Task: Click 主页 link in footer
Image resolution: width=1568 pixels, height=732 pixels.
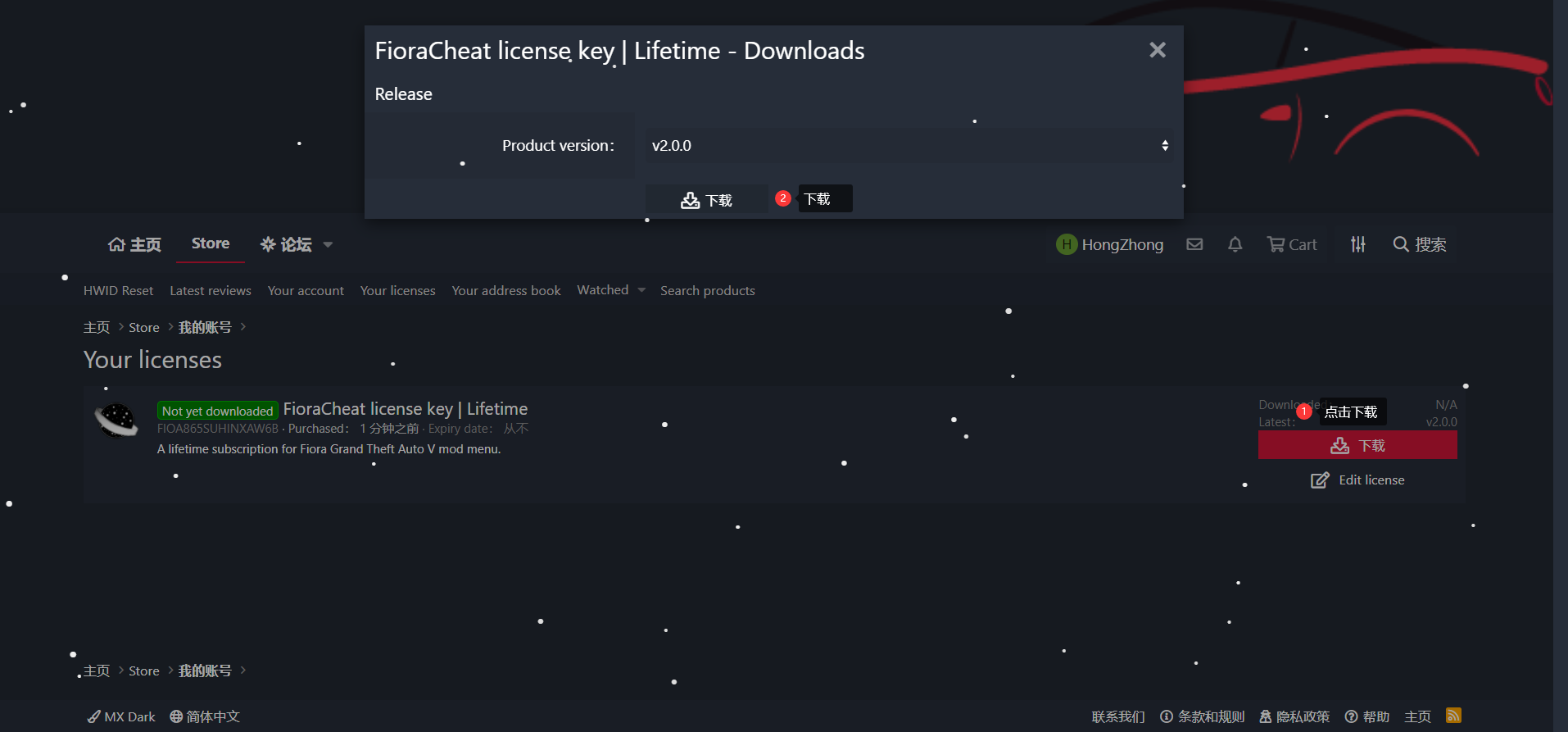Action: 1418,716
